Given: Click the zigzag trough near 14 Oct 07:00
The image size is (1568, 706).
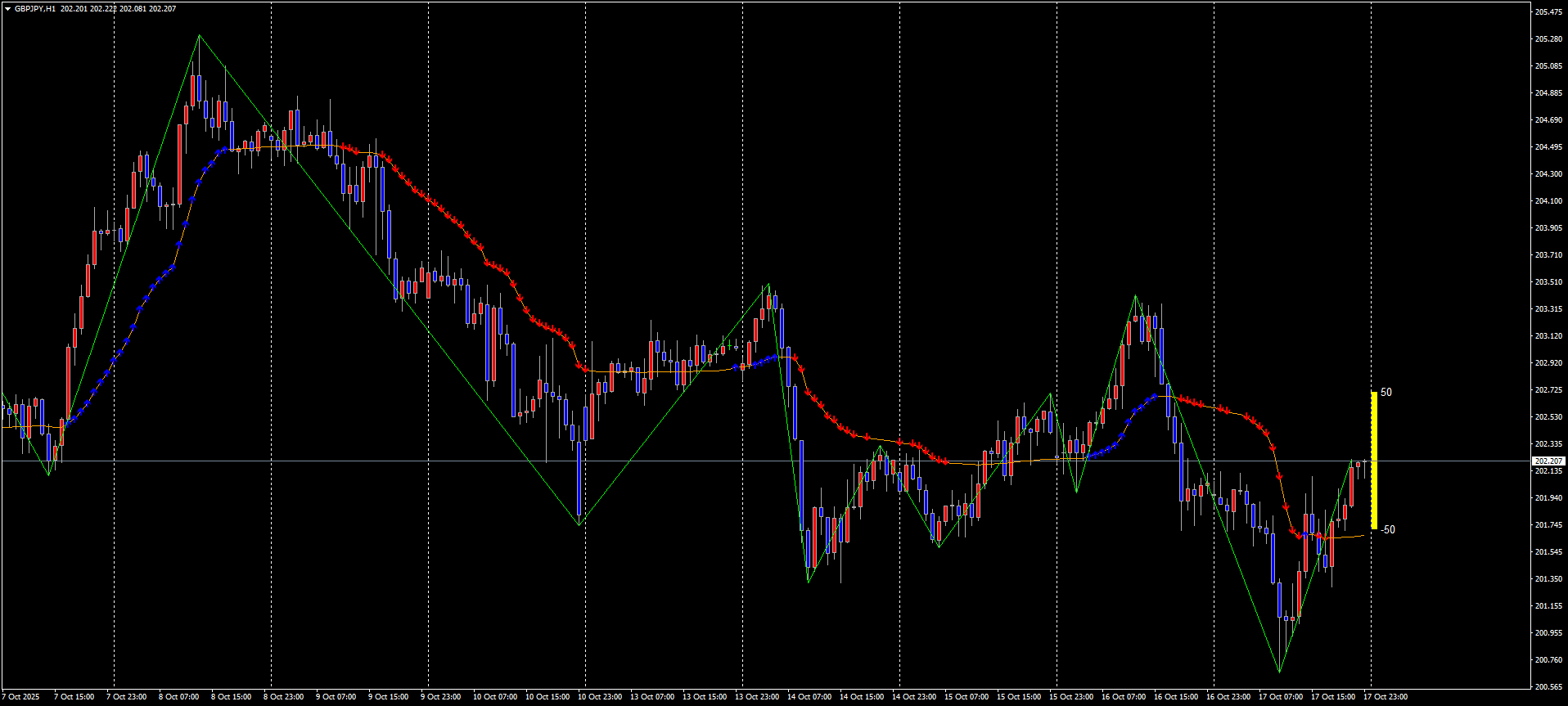Looking at the screenshot, I should pos(809,582).
